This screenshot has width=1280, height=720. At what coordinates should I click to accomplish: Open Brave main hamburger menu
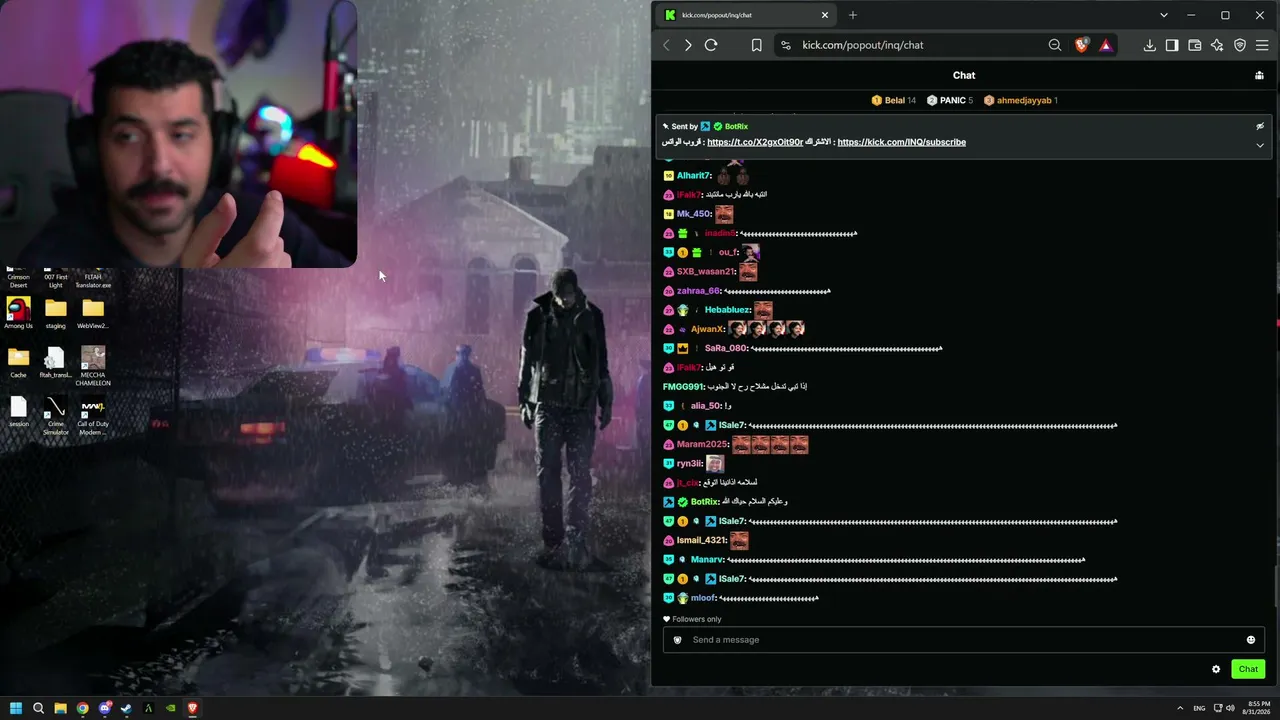1262,45
